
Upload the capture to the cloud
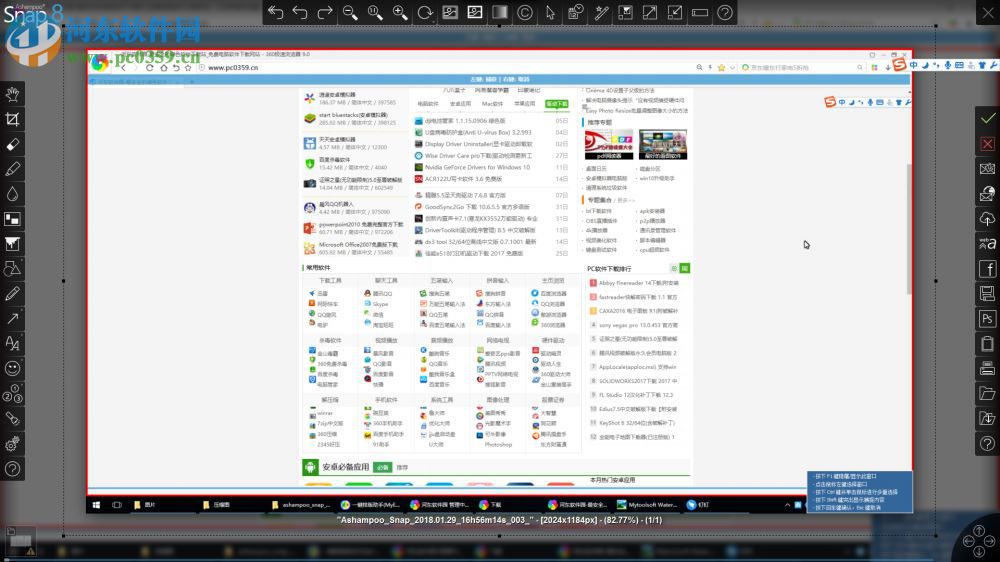point(987,219)
